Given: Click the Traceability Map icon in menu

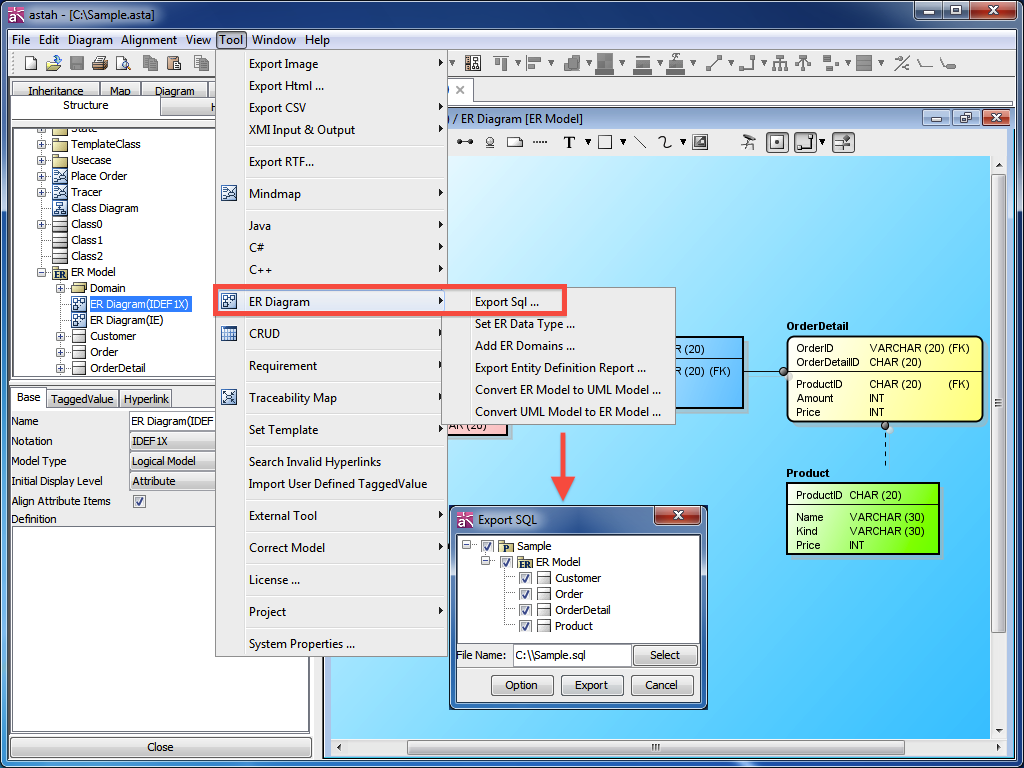Looking at the screenshot, I should (x=229, y=397).
